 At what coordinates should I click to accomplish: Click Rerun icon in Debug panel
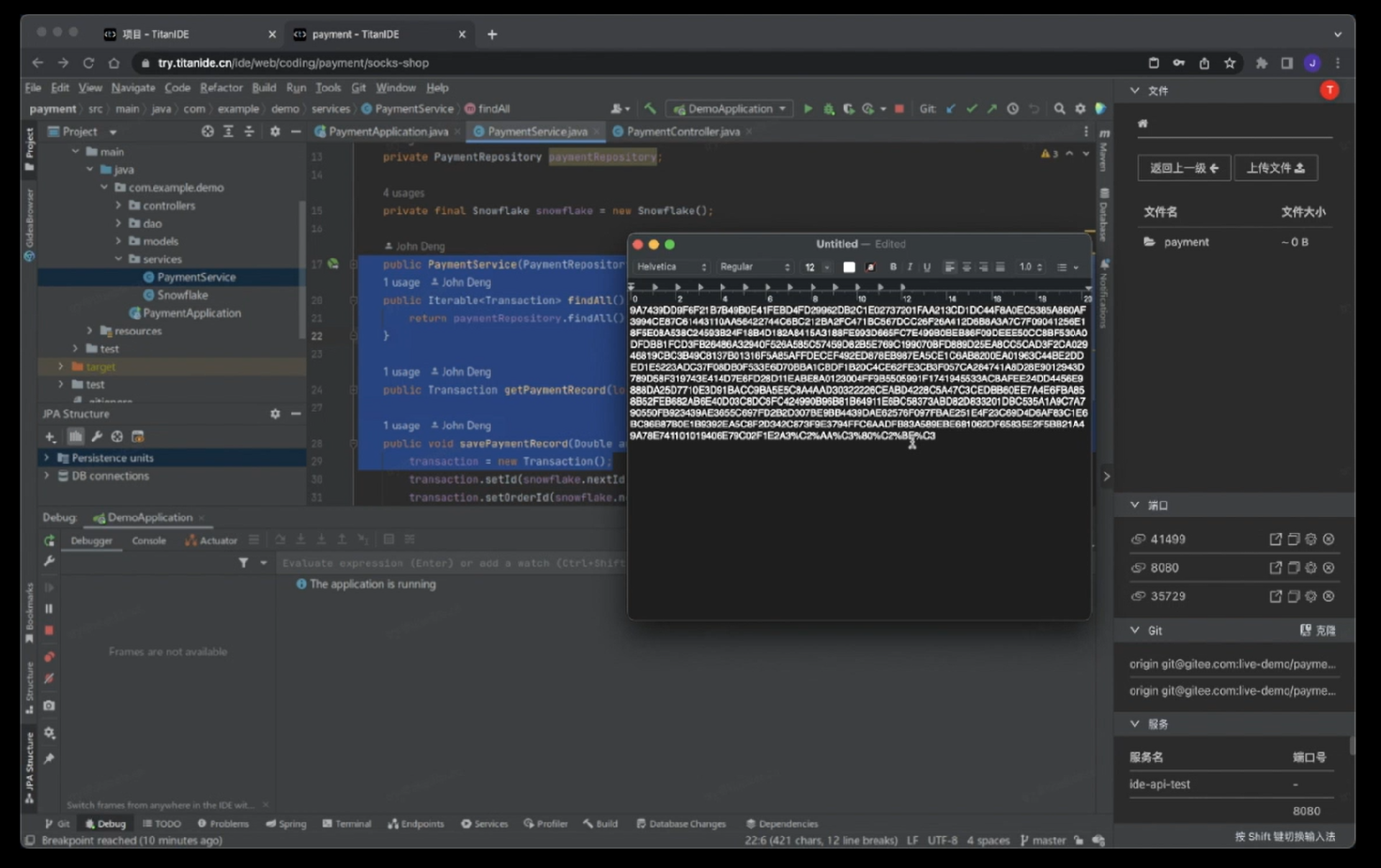point(49,541)
